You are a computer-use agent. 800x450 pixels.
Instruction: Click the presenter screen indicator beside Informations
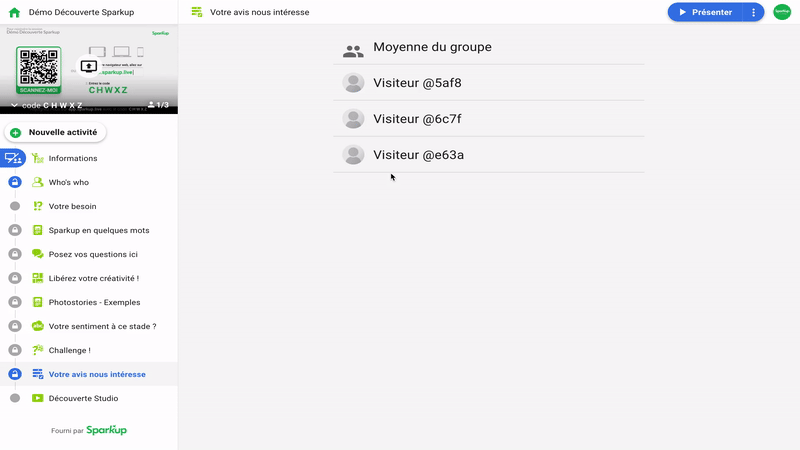(x=13, y=158)
